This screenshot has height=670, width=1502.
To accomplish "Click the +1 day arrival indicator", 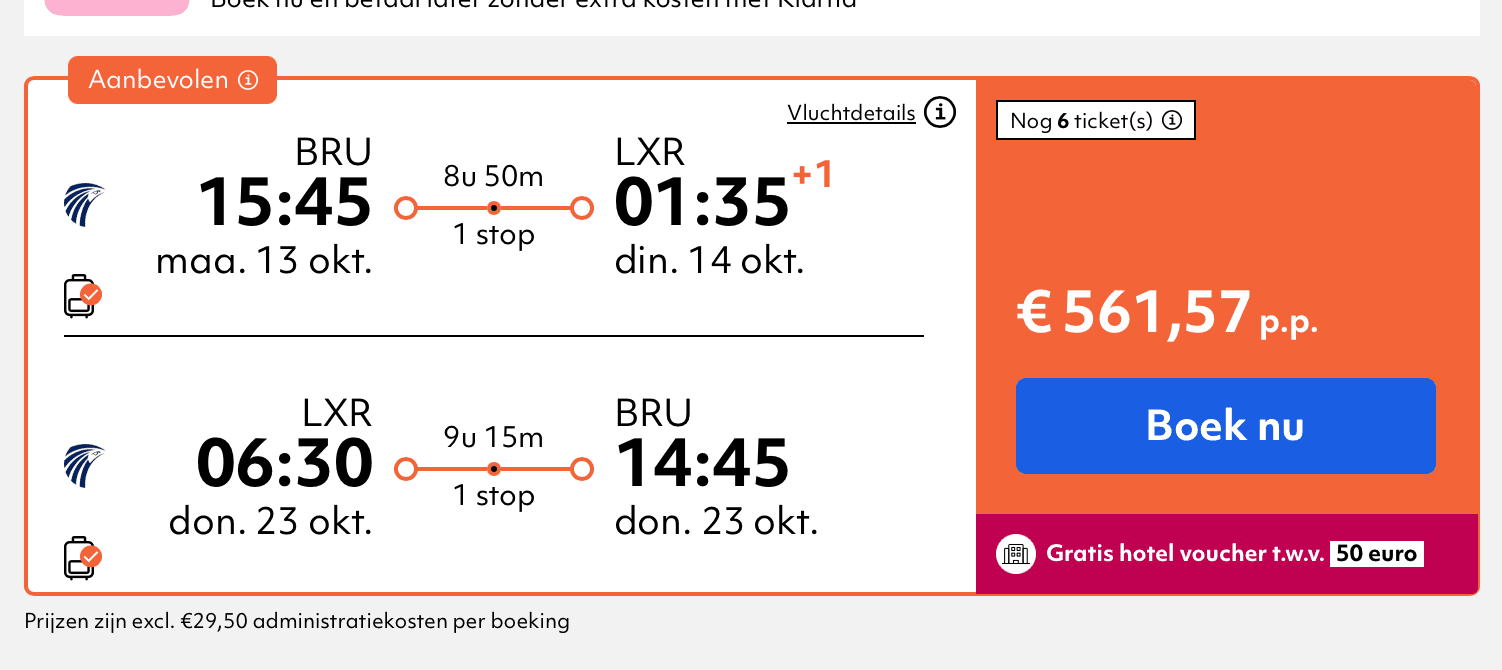I will 812,176.
